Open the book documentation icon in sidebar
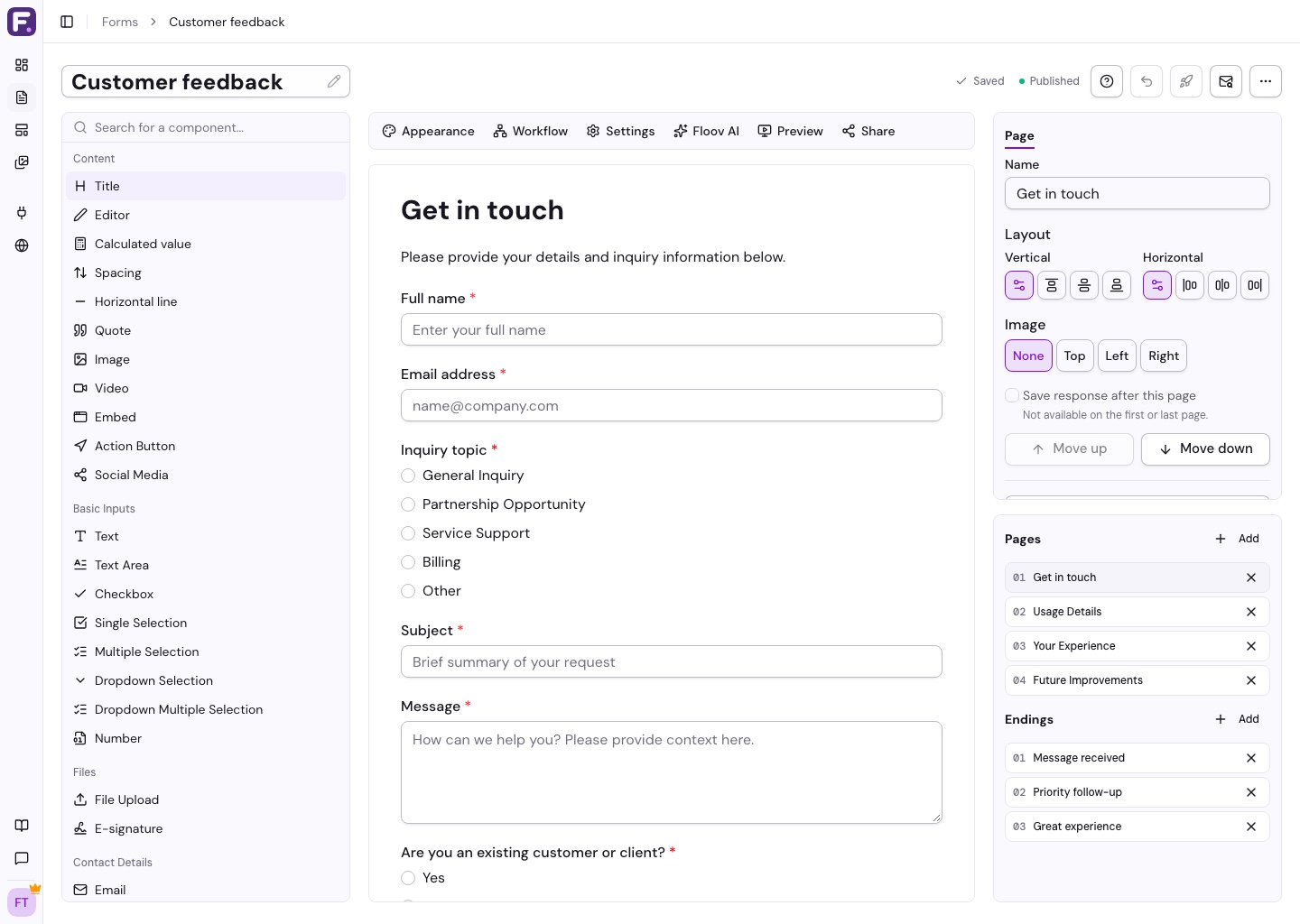Viewport: 1300px width, 924px height. (22, 826)
